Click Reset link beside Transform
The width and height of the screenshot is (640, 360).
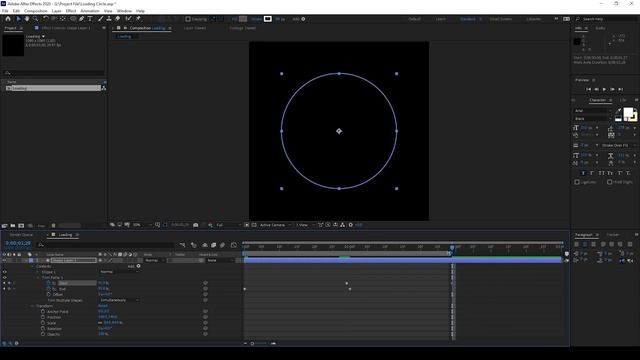point(103,306)
